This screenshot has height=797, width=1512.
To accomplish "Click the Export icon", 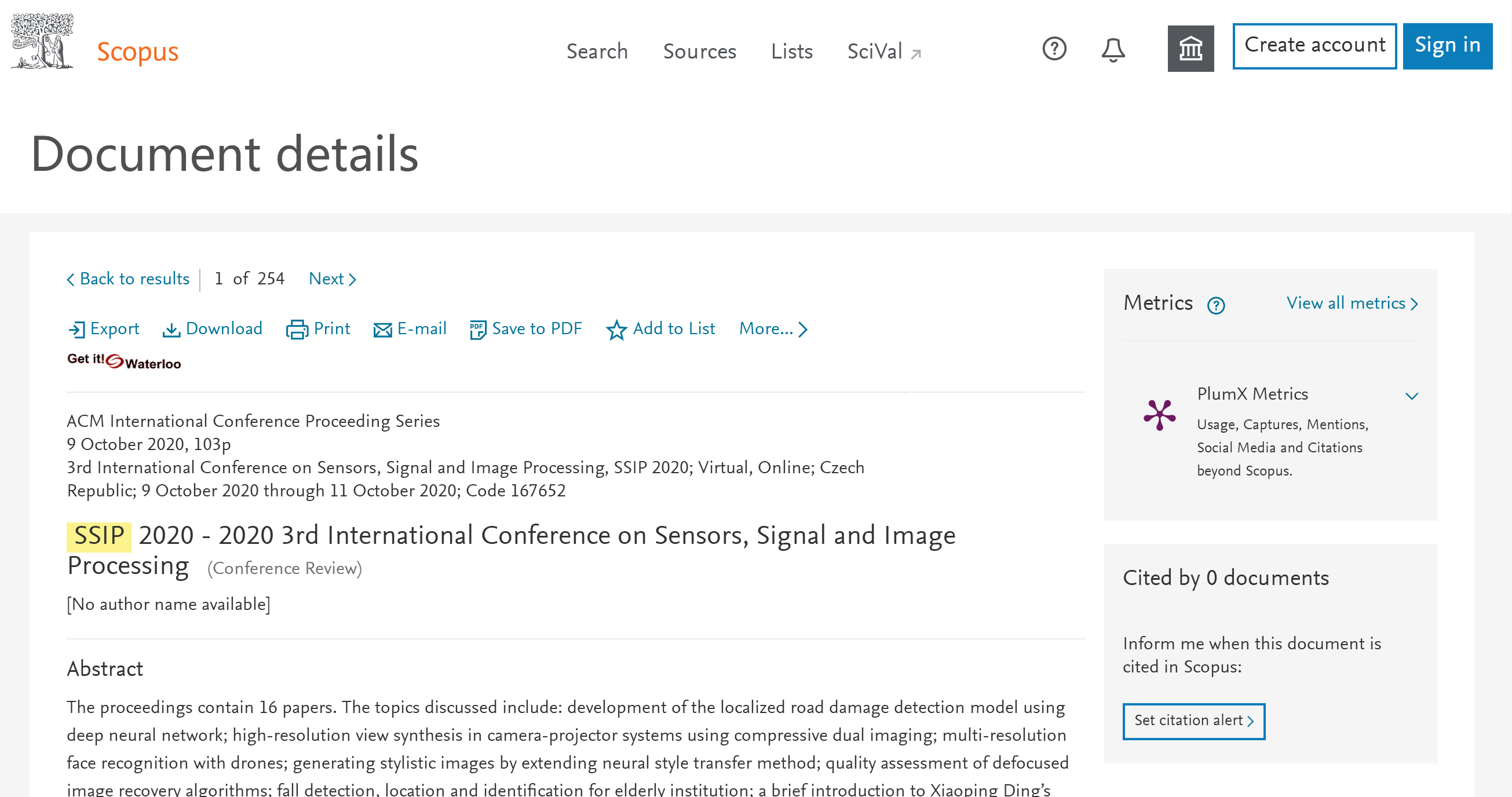I will click(76, 330).
